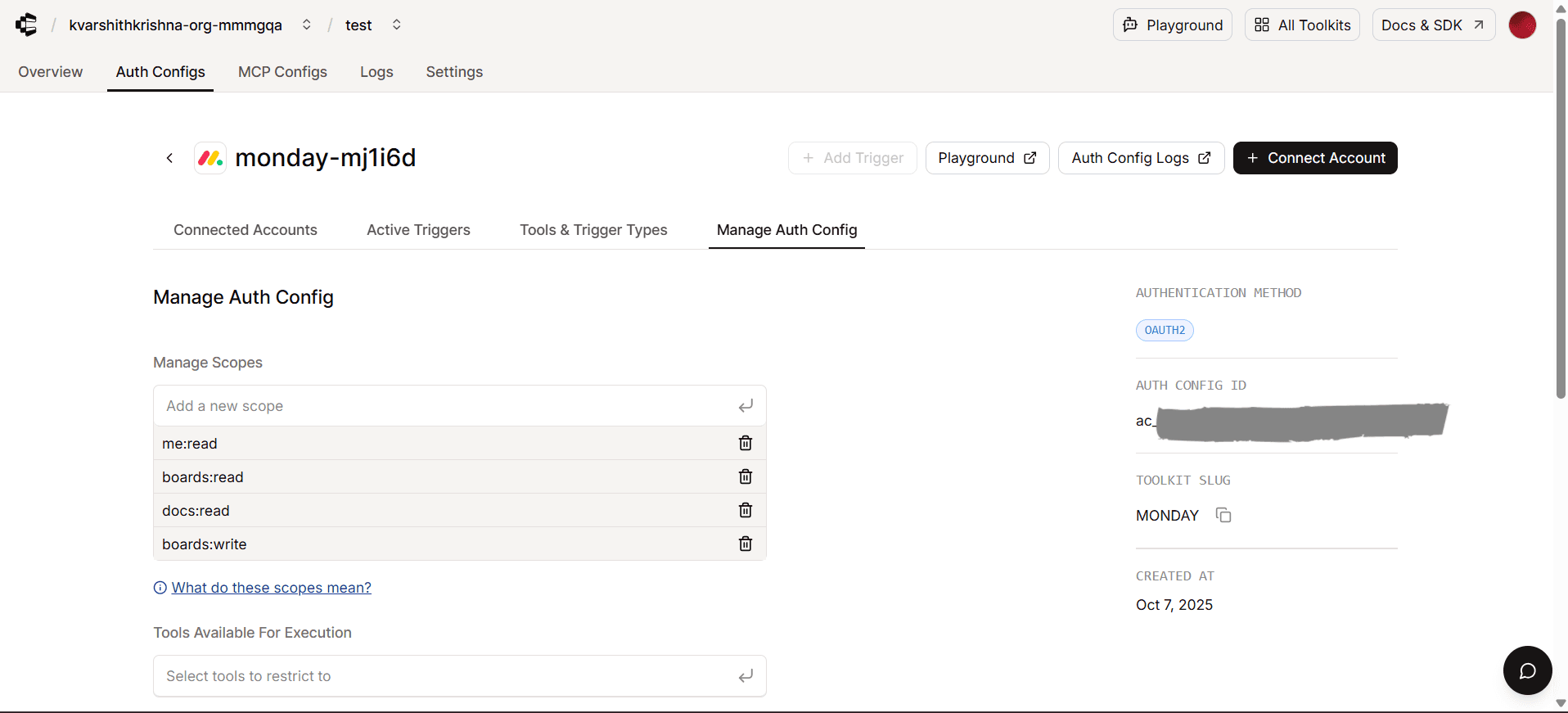This screenshot has height=713, width=1568.
Task: Switch to Connected Accounts tab
Action: 246,230
